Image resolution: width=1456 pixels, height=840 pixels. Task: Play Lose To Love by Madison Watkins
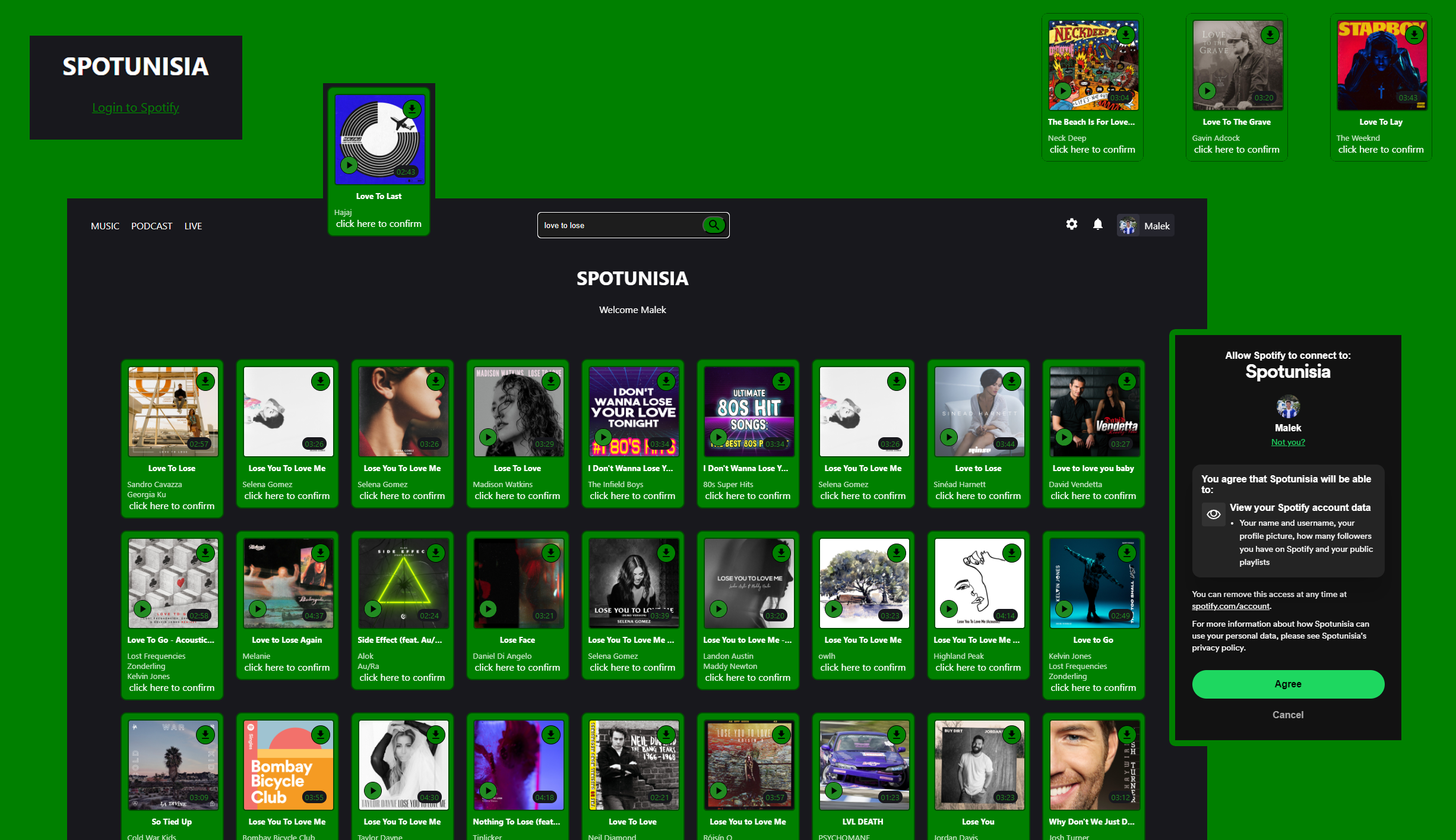point(488,437)
